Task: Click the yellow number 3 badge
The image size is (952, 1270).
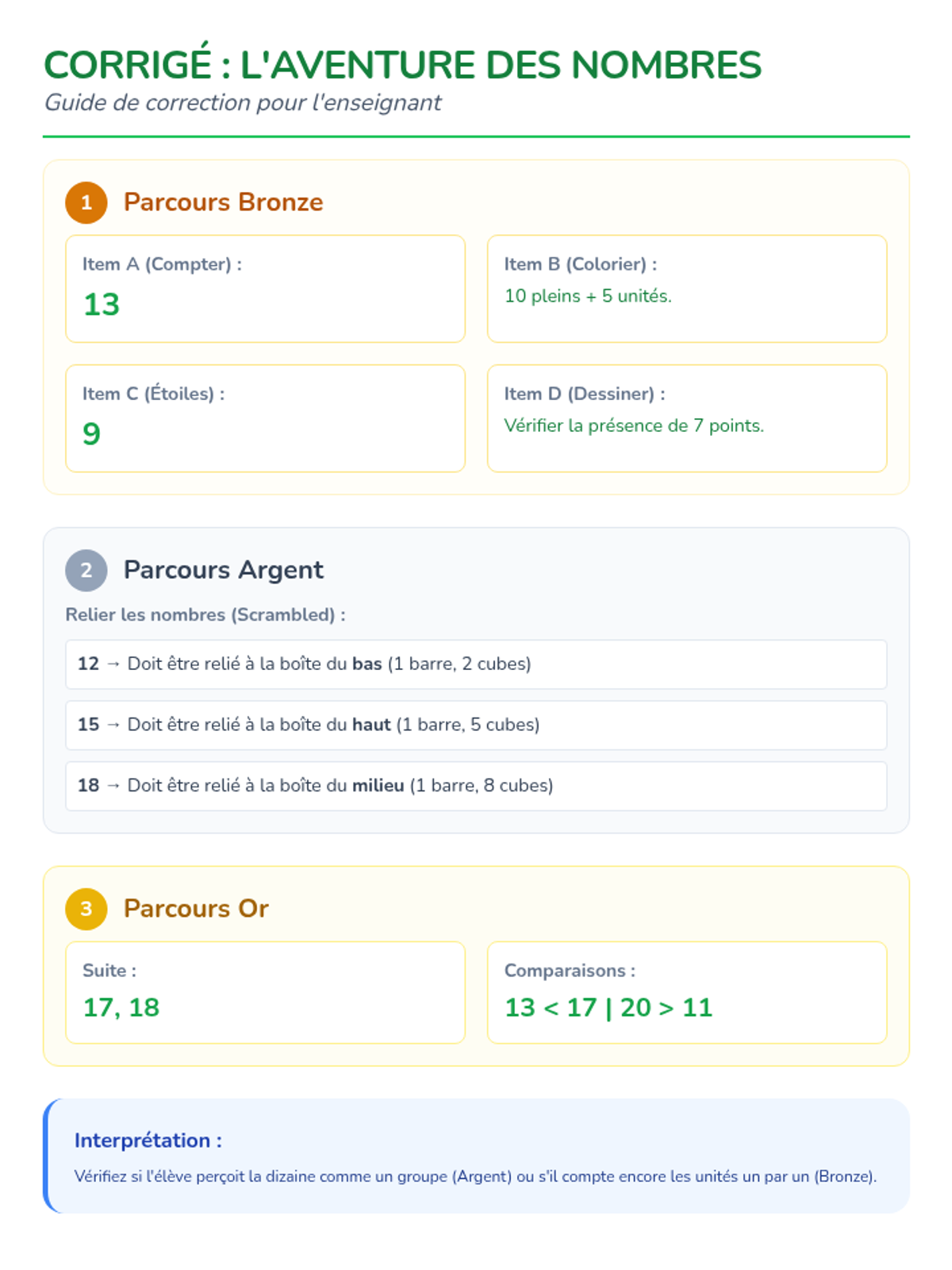Action: click(86, 909)
